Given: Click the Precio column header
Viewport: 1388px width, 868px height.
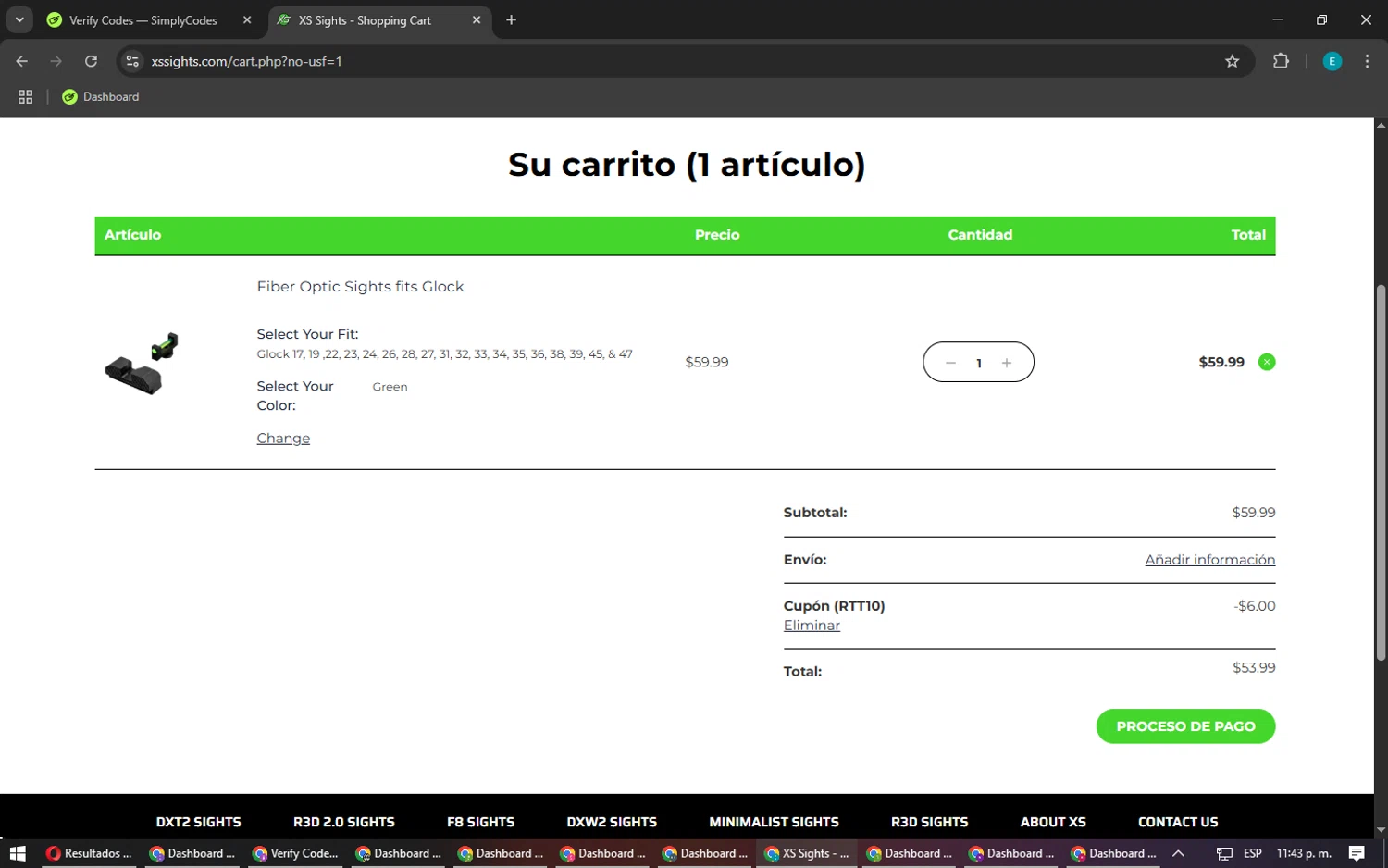Looking at the screenshot, I should [717, 235].
